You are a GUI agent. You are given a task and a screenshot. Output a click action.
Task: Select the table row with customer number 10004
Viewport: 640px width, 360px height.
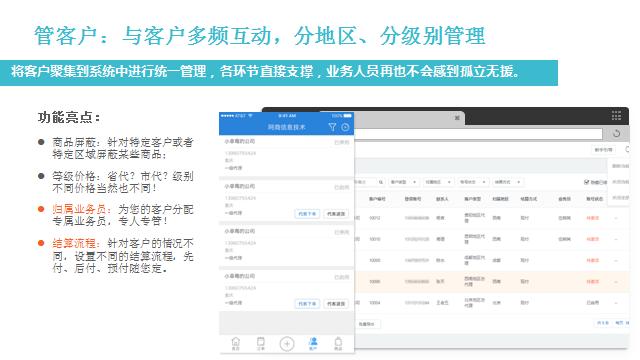pos(492,303)
